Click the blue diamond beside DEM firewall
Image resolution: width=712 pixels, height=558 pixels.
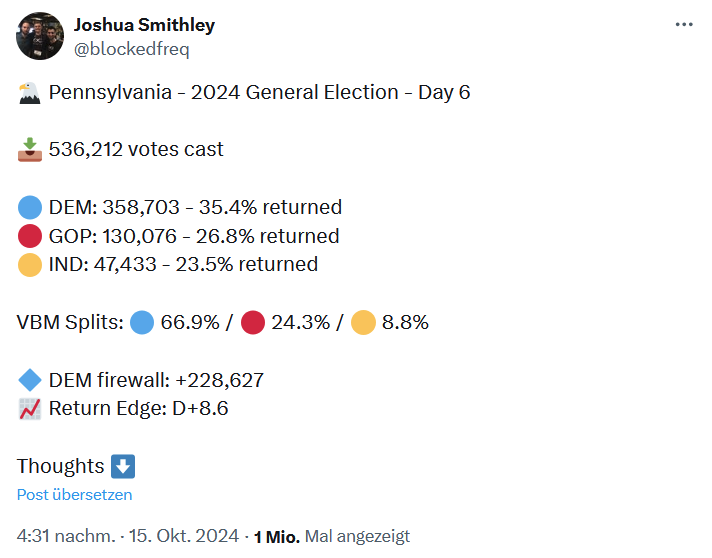coord(30,380)
